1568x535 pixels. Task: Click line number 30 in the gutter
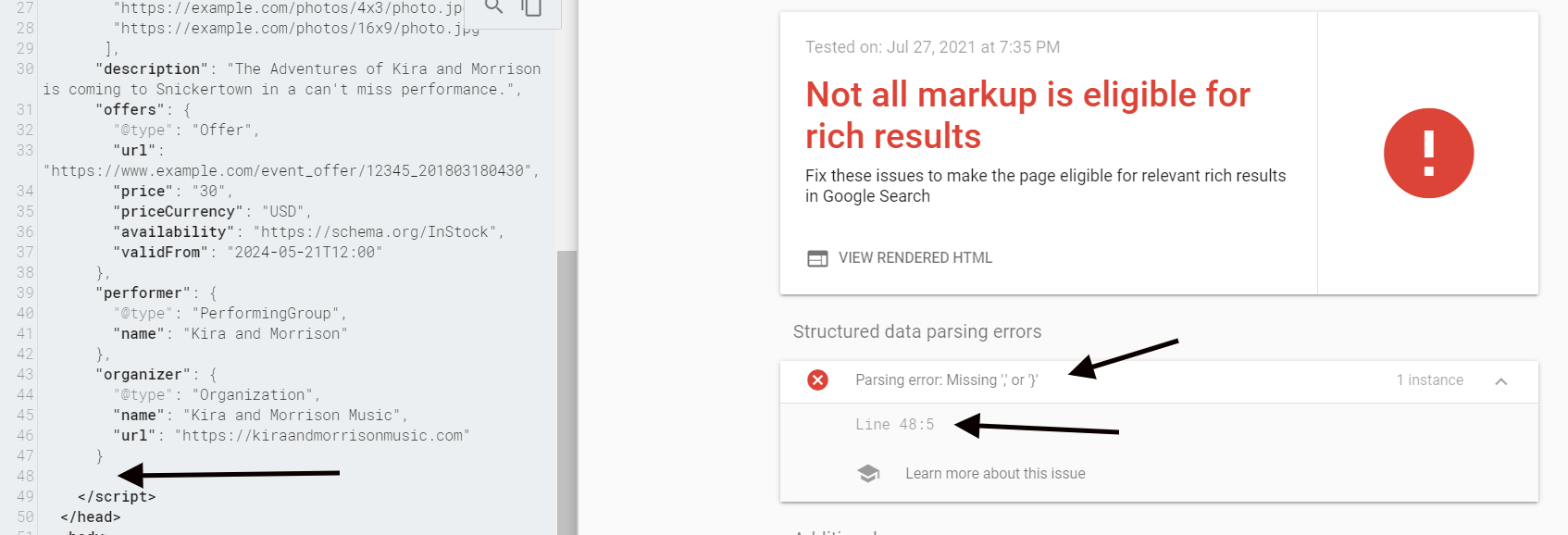25,69
